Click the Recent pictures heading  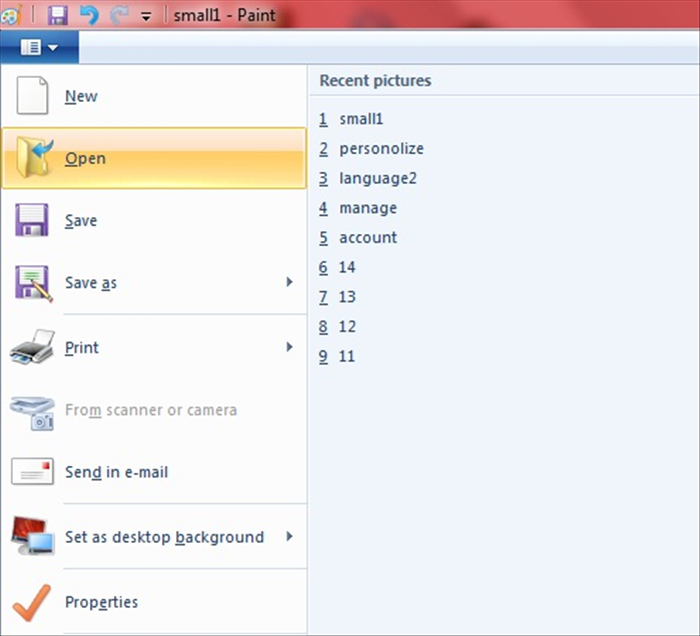point(375,81)
